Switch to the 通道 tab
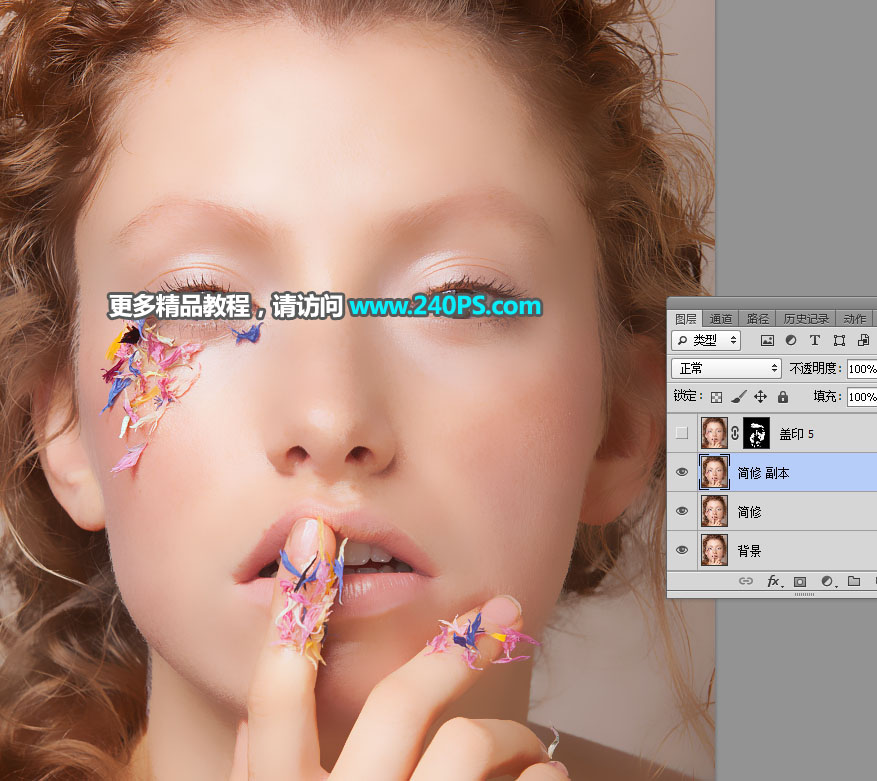 pyautogui.click(x=720, y=319)
